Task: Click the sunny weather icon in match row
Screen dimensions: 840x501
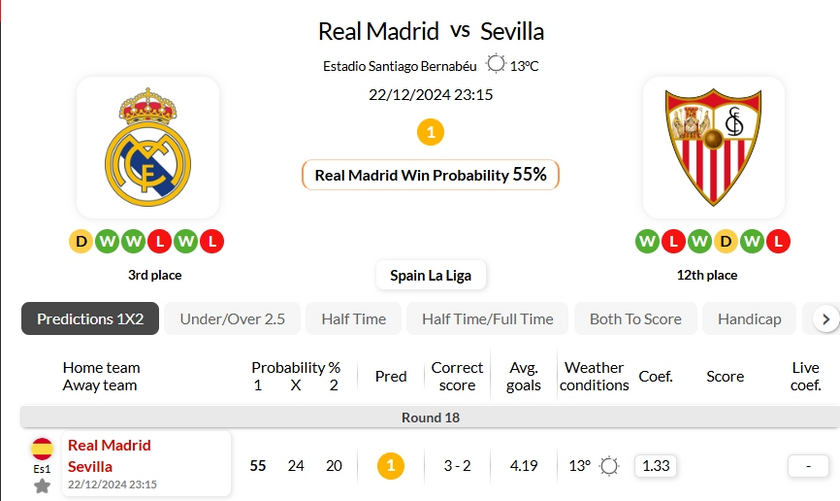Action: 609,465
